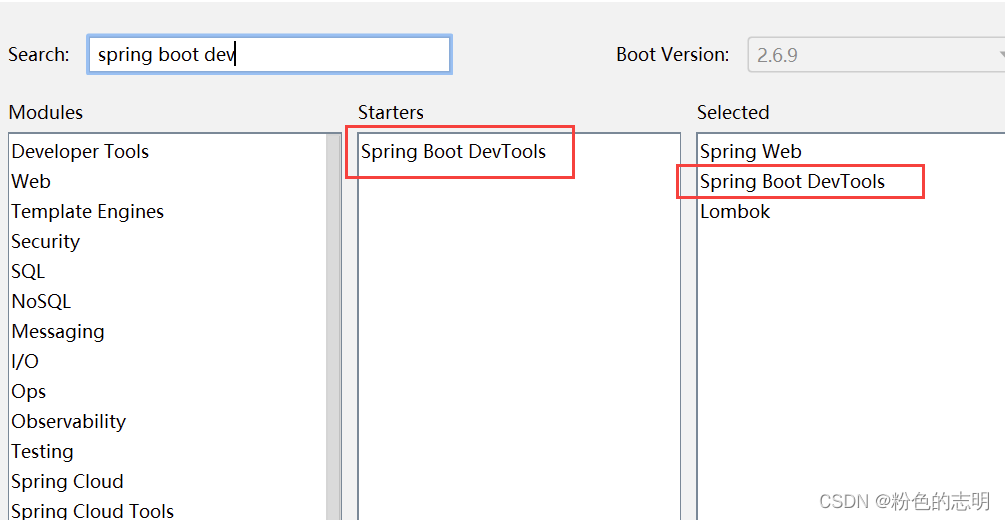Select Spring Boot DevTools in Selected list
This screenshot has height=520, width=1005.
pos(792,181)
